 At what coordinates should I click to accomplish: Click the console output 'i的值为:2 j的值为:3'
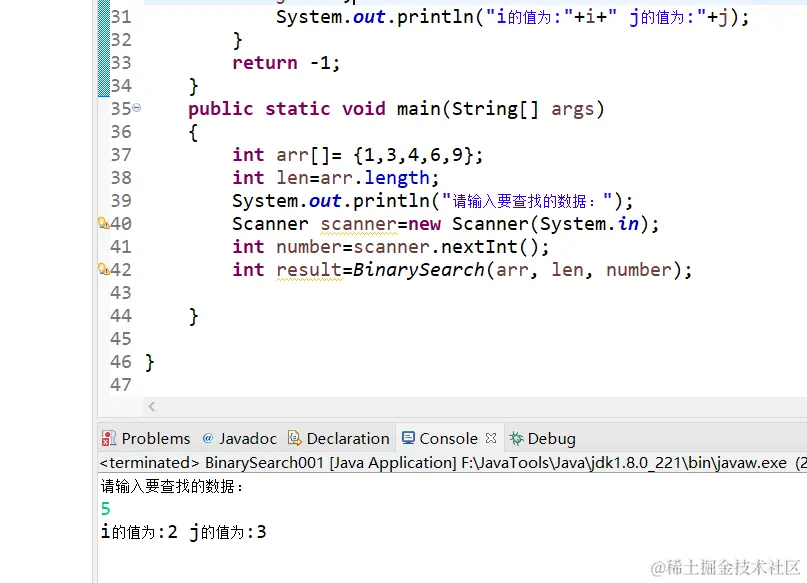pyautogui.click(x=184, y=532)
